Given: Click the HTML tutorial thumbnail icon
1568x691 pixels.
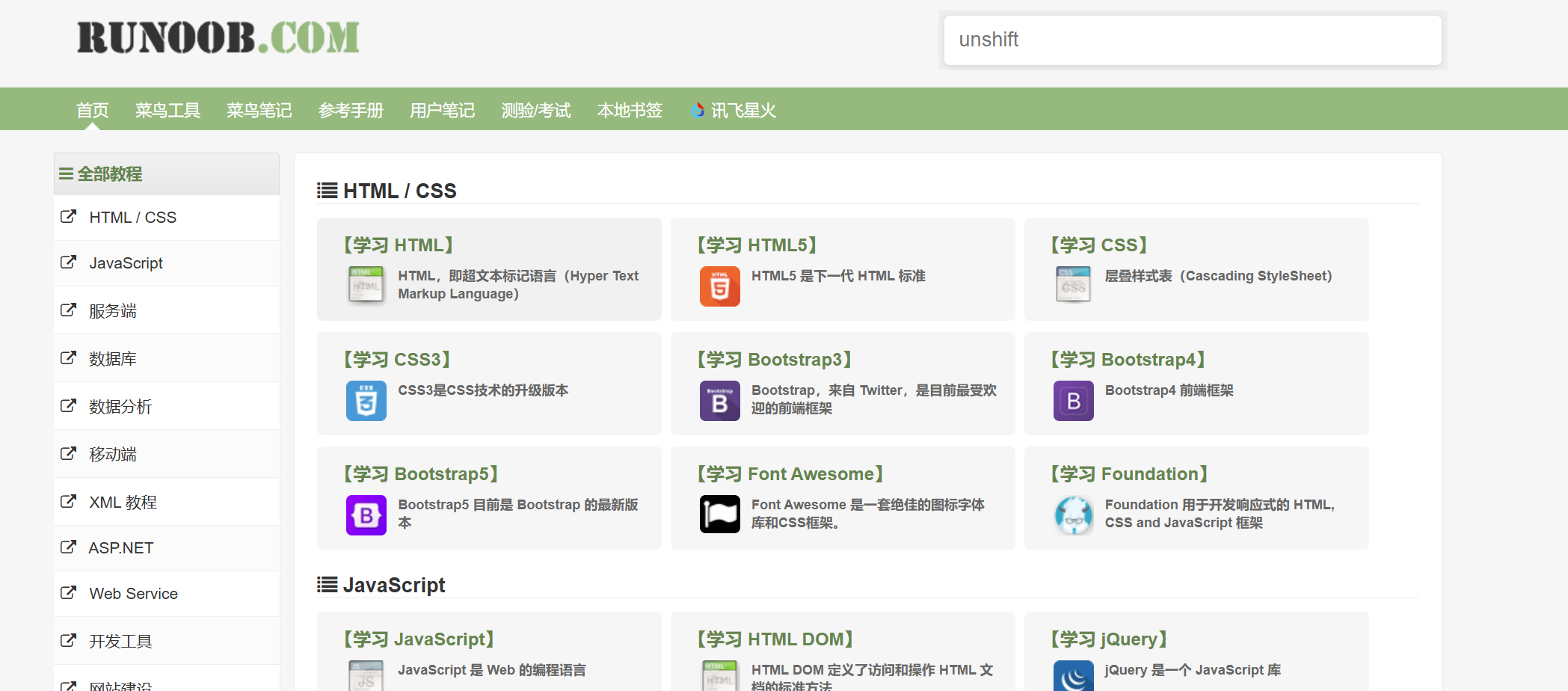Looking at the screenshot, I should (x=366, y=286).
